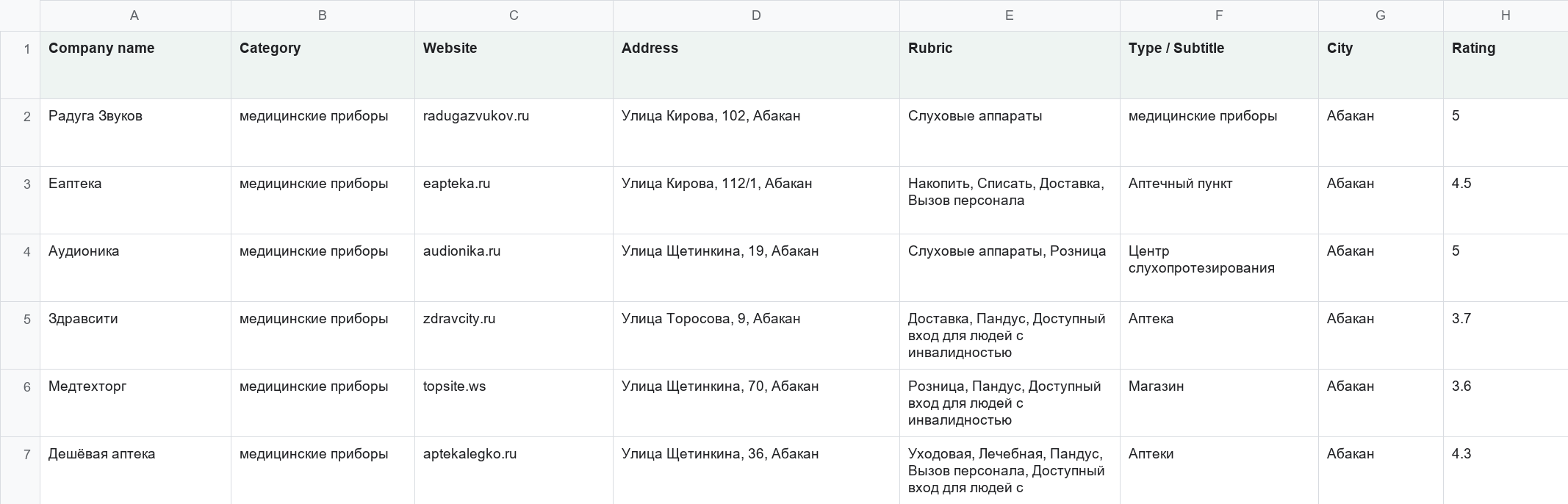Select address 'Улица Кирова, 102, Абакан'
The image size is (1568, 504).
coord(756,132)
